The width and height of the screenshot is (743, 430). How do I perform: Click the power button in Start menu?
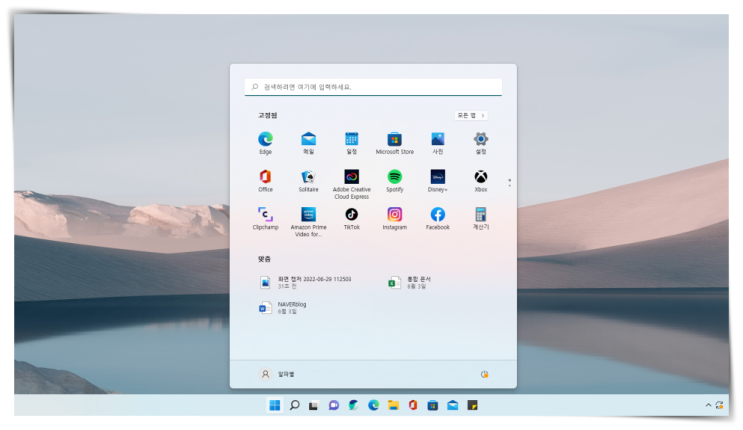click(x=484, y=374)
